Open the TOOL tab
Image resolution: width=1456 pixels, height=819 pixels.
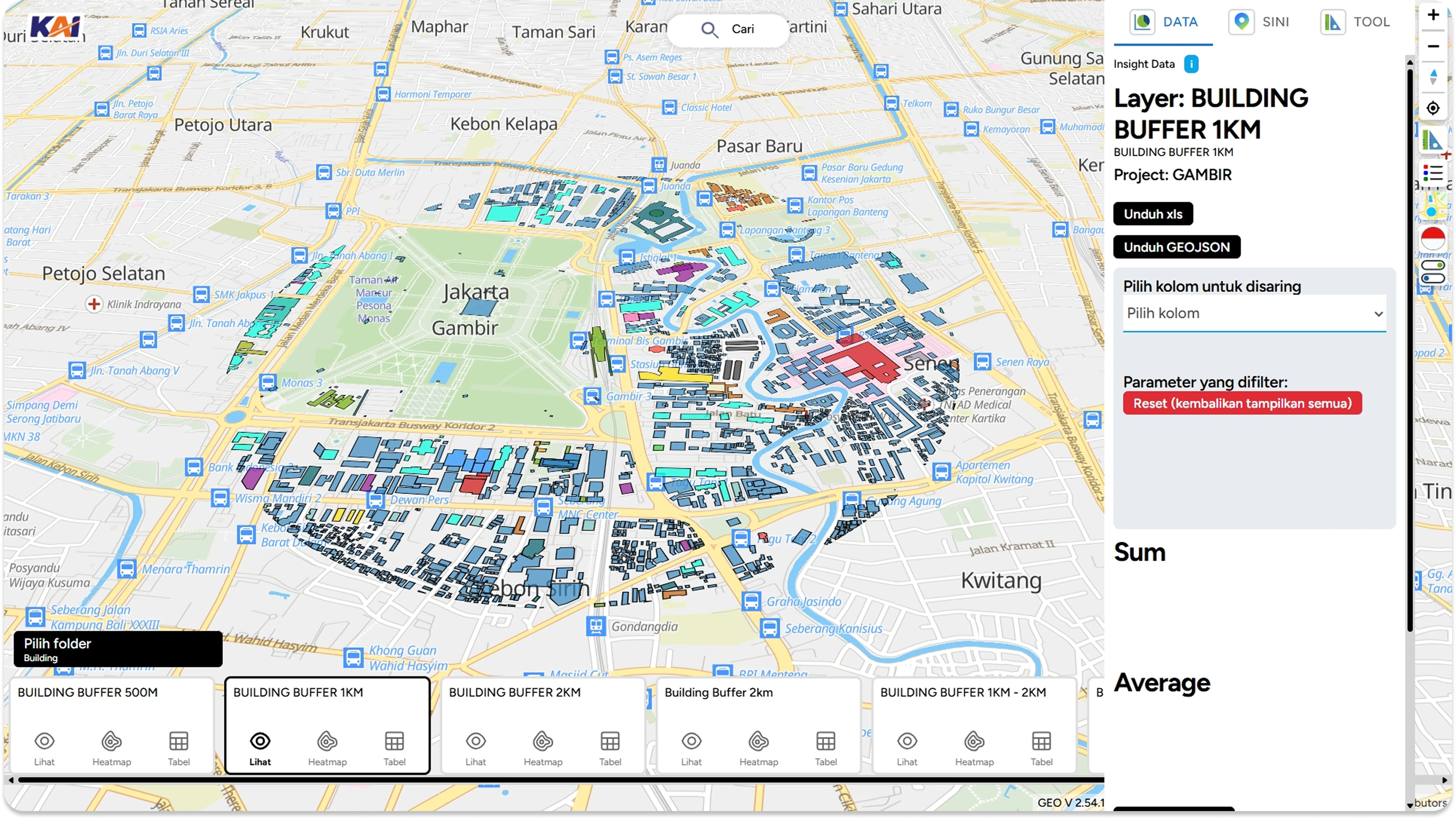click(x=1355, y=22)
